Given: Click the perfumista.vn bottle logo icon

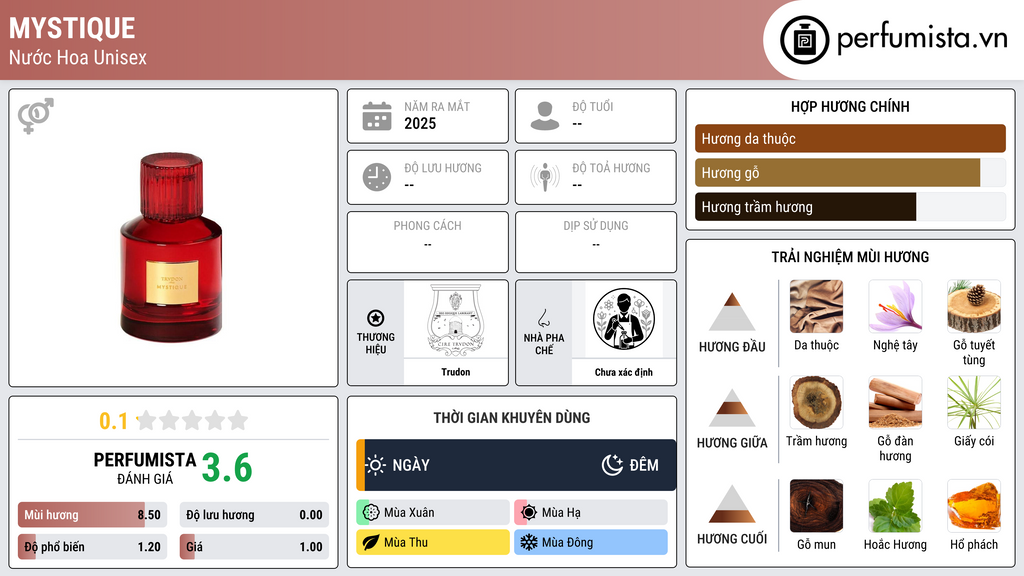Looking at the screenshot, I should [x=805, y=40].
